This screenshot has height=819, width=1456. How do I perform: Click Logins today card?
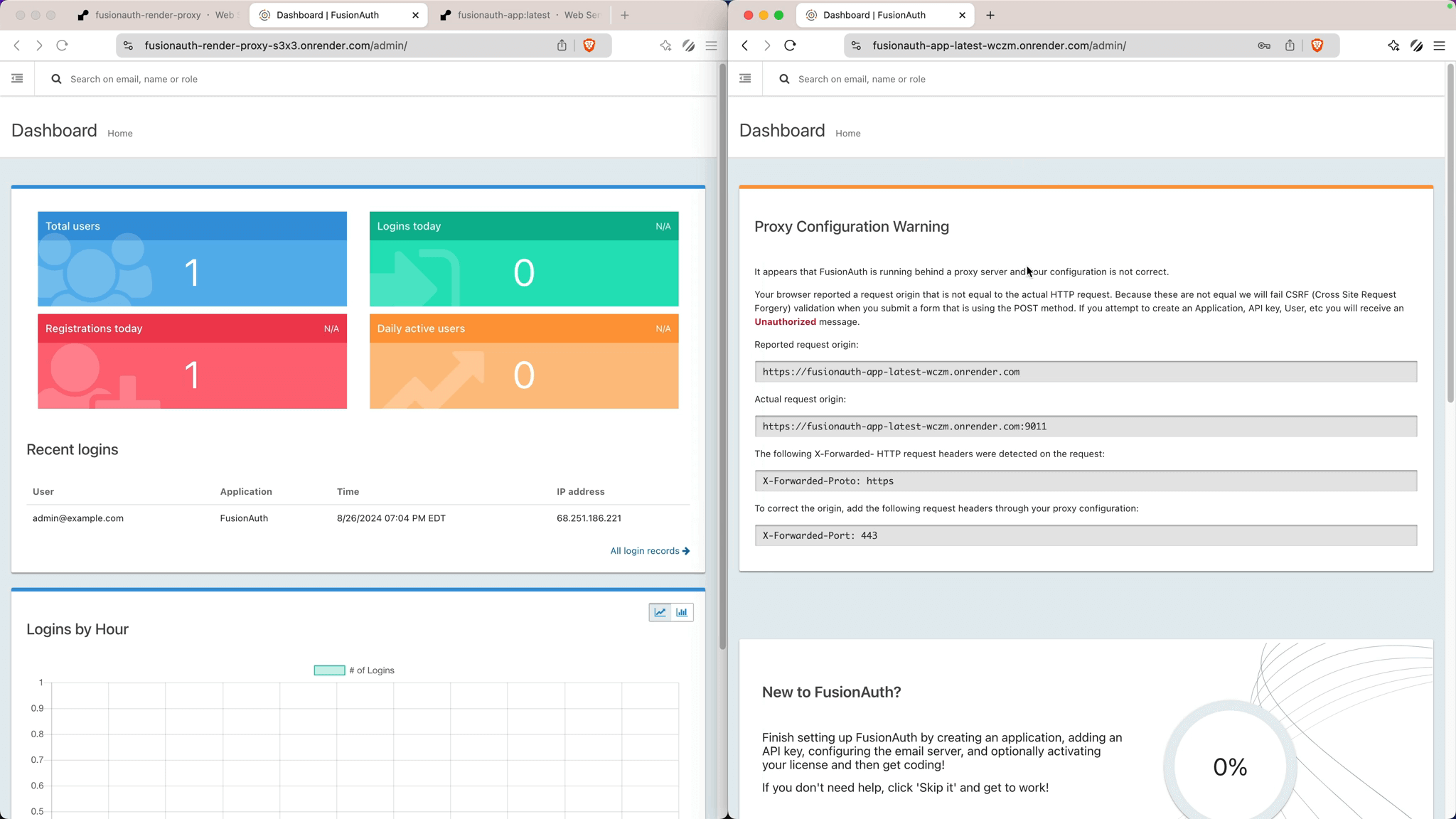point(524,259)
